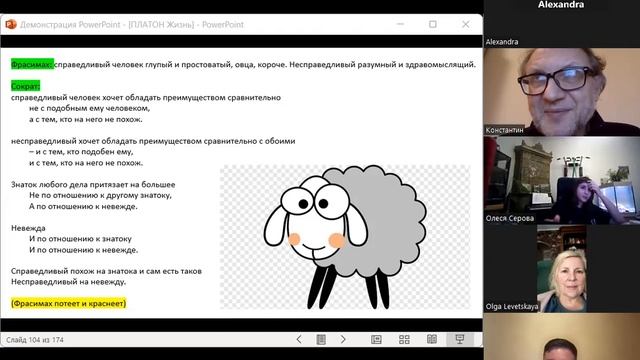Open Reading View book icon

[x=432, y=339]
